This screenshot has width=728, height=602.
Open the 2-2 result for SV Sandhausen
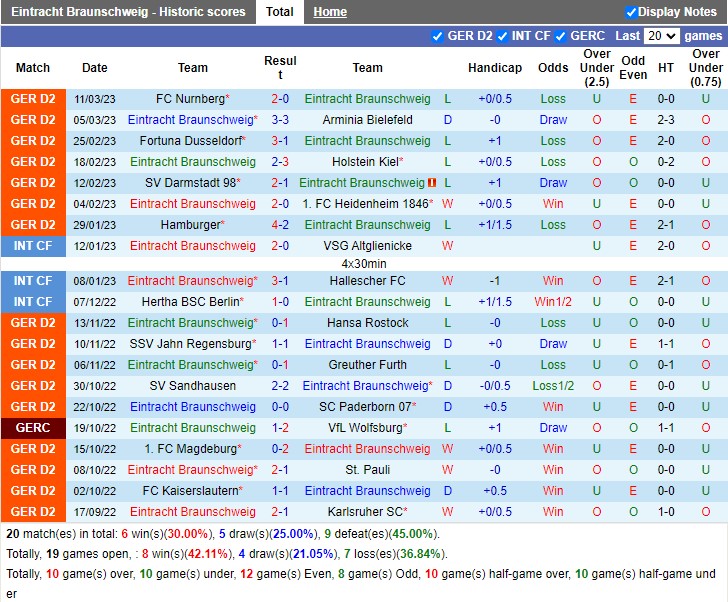(x=280, y=386)
